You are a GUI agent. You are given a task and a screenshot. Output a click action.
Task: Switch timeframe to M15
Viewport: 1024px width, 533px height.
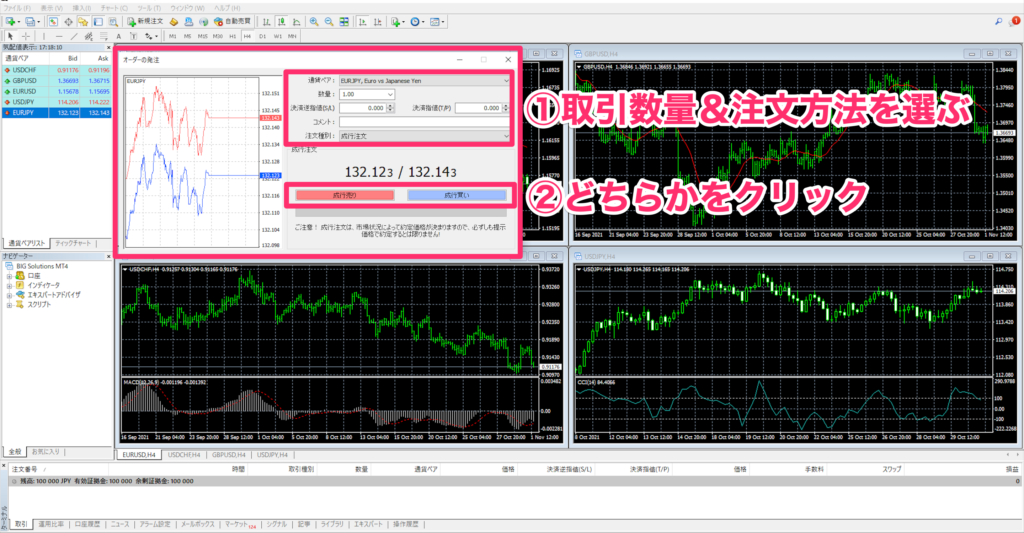point(202,36)
